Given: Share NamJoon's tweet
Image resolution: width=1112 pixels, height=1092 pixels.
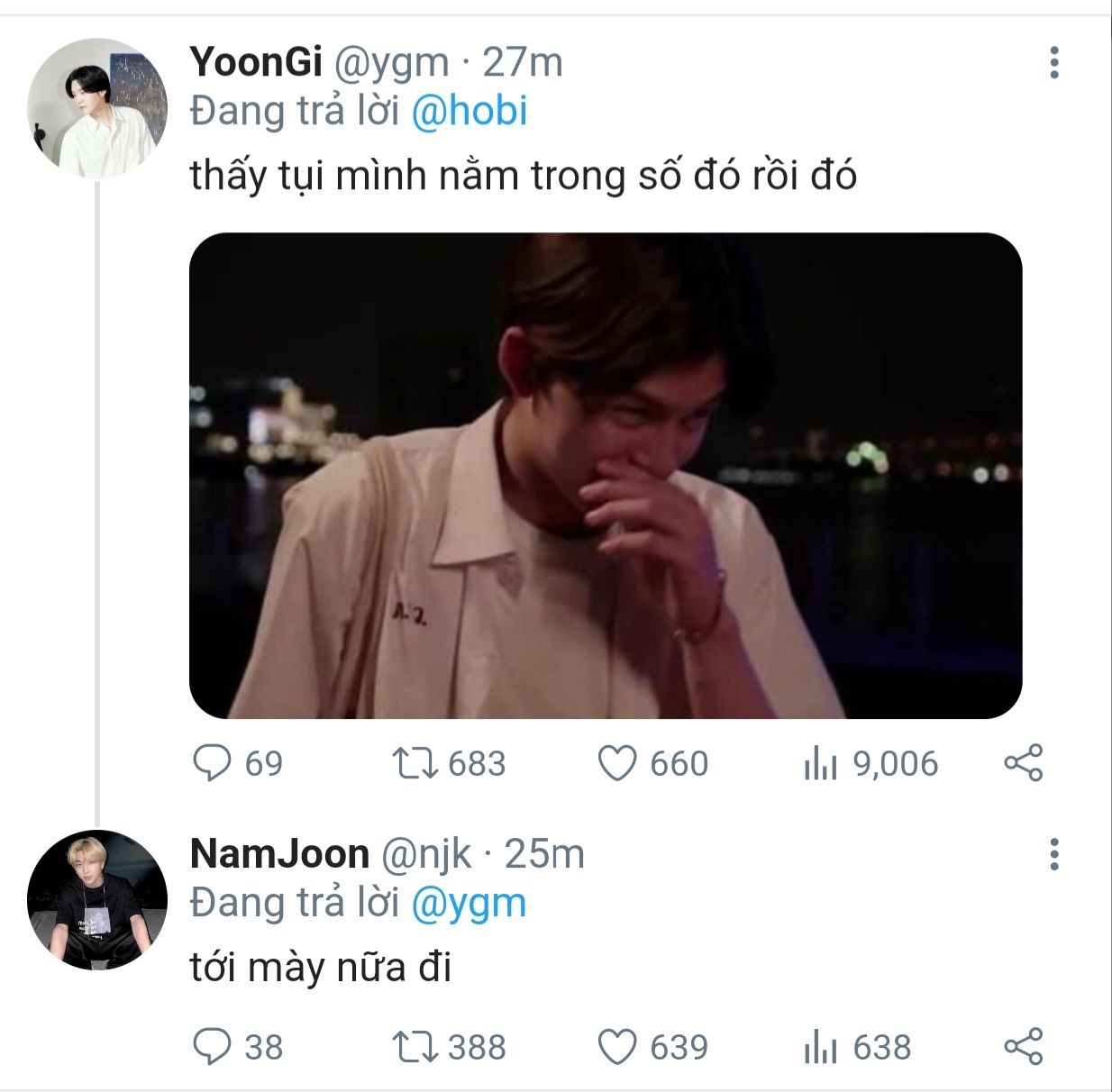Looking at the screenshot, I should 1023,1046.
